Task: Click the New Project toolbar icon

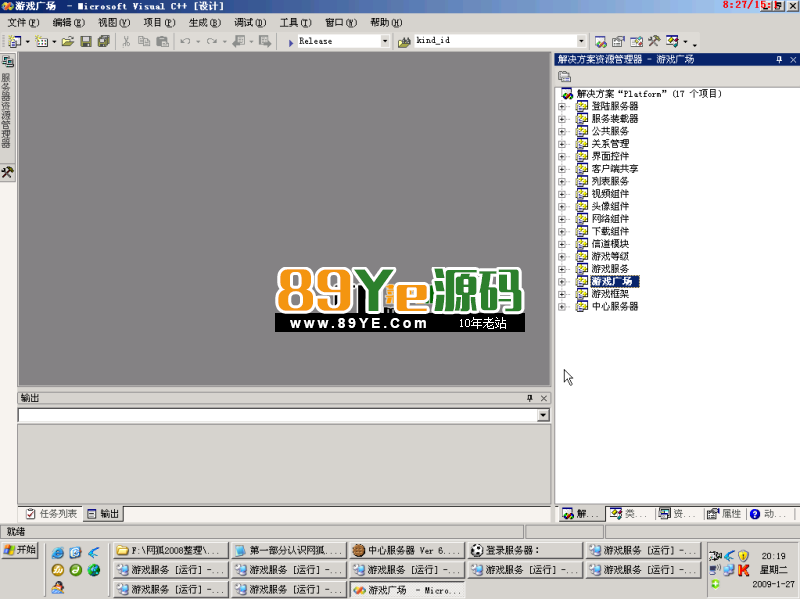Action: [15, 41]
